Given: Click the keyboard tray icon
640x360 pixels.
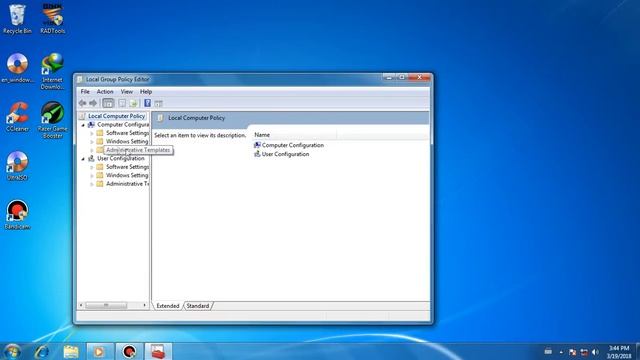Looking at the screenshot, I should tap(548, 351).
